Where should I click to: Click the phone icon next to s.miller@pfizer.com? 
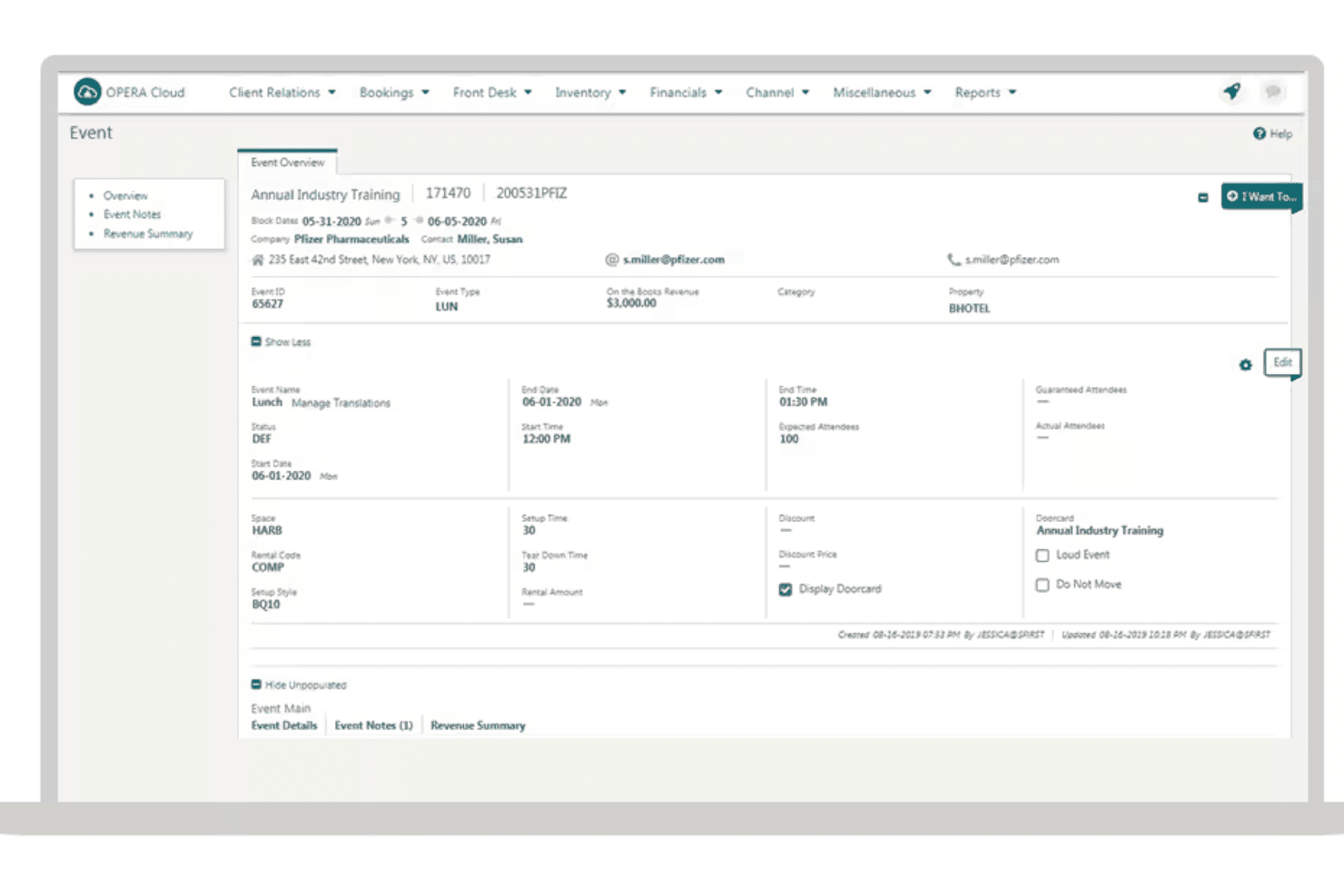tap(954, 260)
